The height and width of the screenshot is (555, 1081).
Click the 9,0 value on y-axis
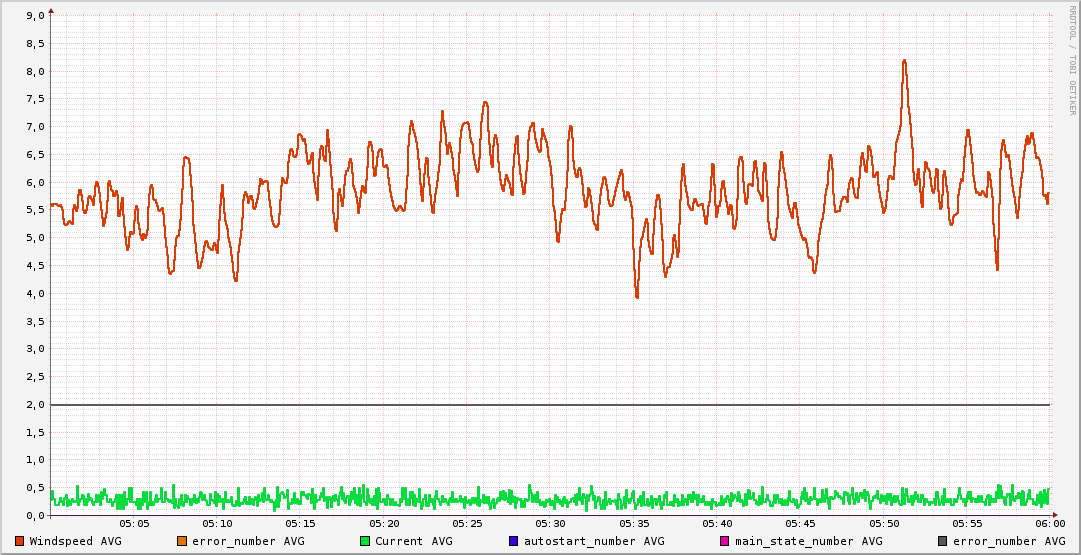34,16
